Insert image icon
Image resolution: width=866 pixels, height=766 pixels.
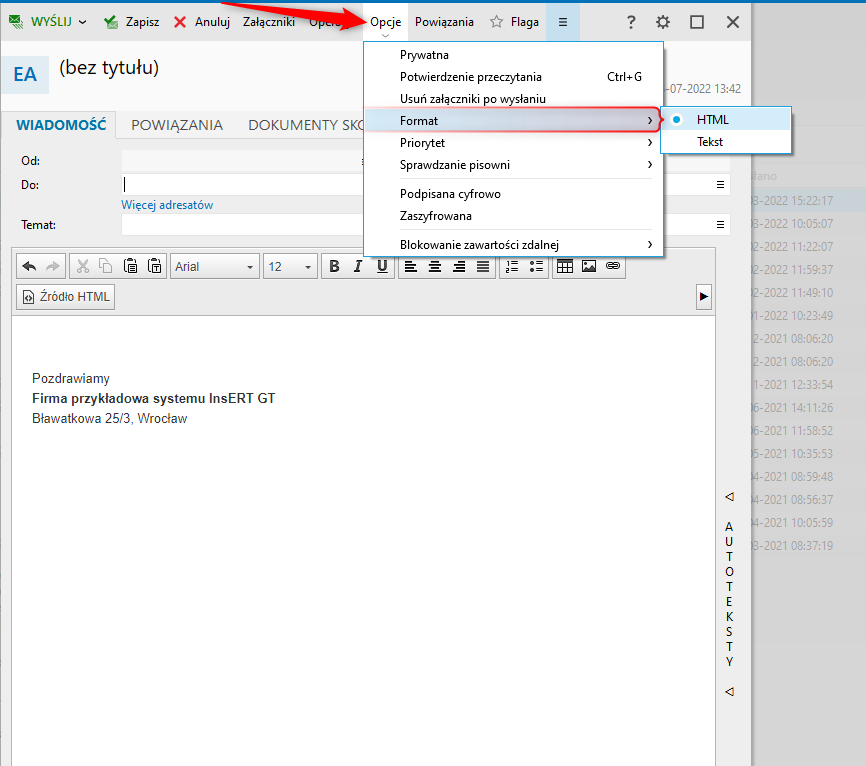tap(589, 267)
